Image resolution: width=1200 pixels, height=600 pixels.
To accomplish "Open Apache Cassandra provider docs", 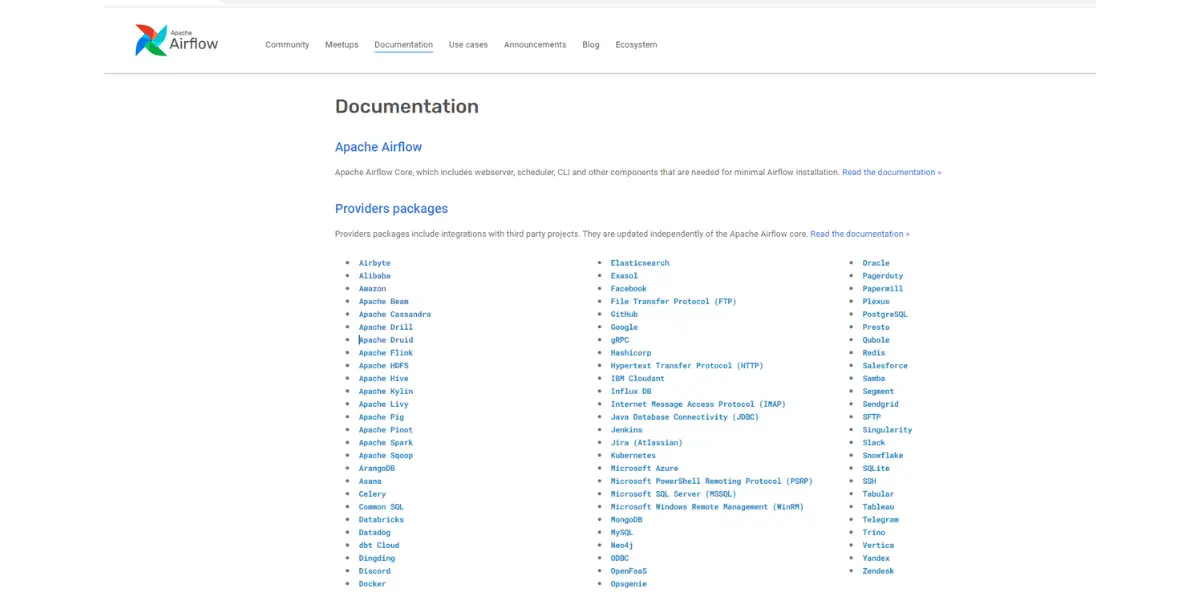I will (x=395, y=314).
